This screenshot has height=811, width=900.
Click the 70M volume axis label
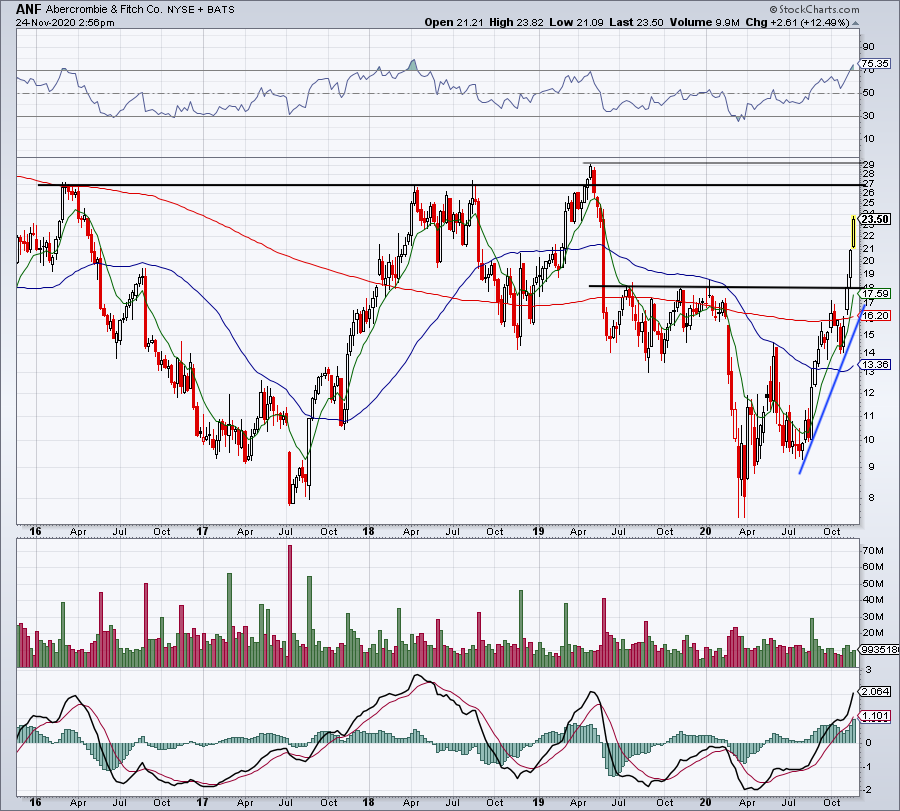(x=872, y=551)
